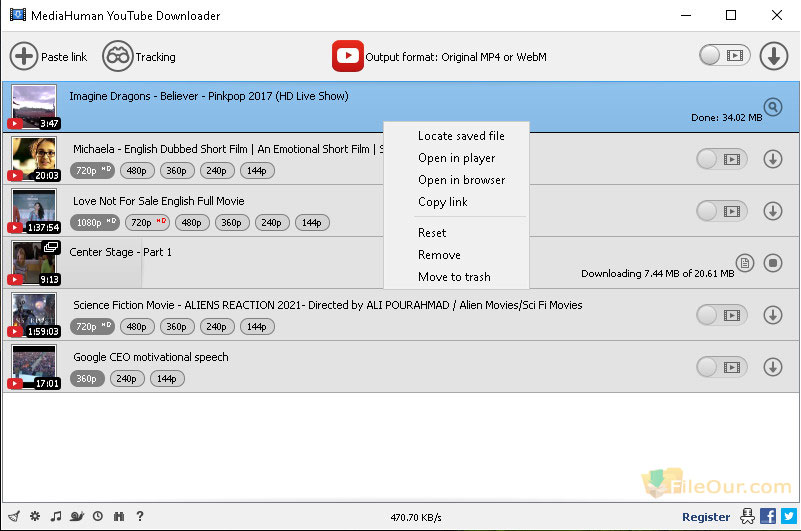Image resolution: width=801 pixels, height=531 pixels.
Task: Click the Center Stage video thumbnail
Action: click(x=34, y=263)
